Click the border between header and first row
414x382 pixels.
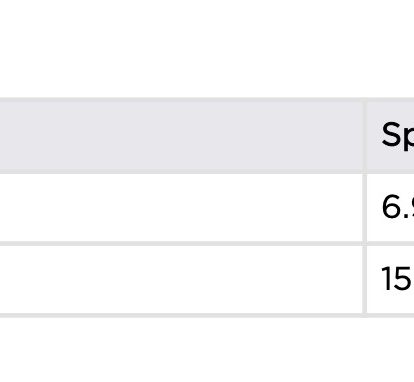point(207,172)
